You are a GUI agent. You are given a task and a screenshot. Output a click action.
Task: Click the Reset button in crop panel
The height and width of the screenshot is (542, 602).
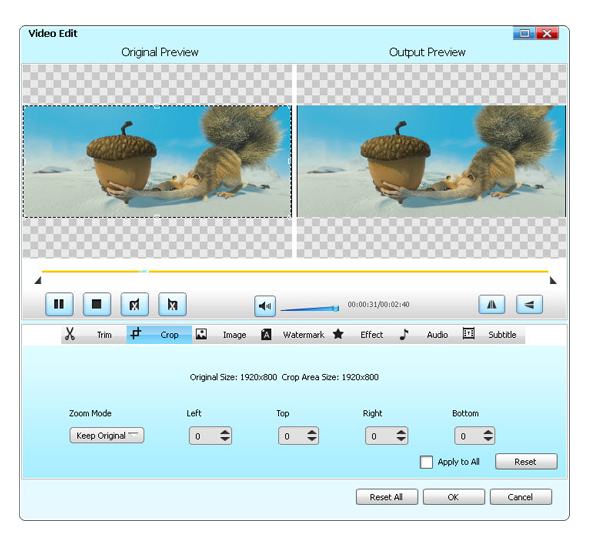[x=526, y=461]
